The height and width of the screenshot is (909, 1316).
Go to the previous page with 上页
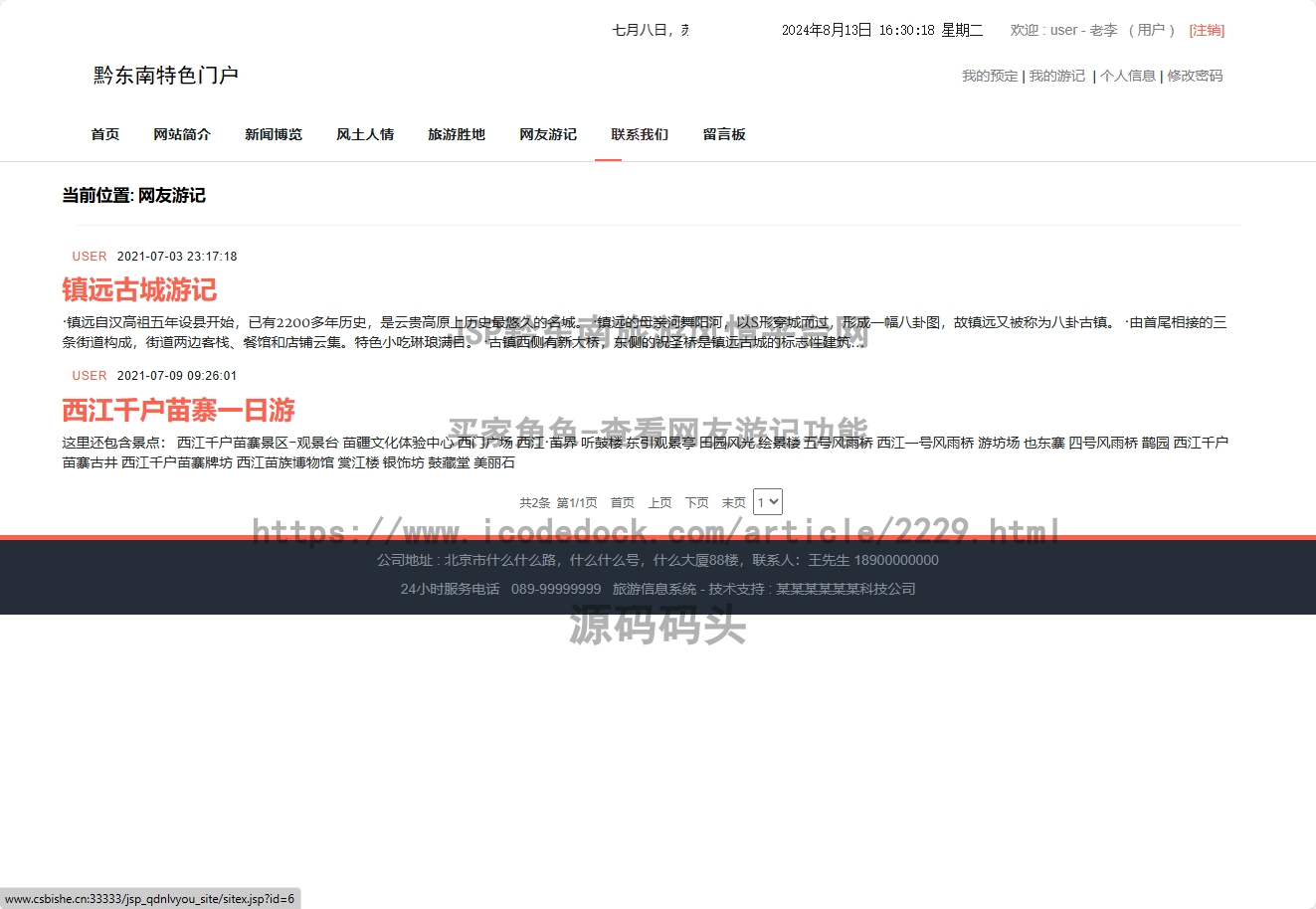[x=660, y=503]
